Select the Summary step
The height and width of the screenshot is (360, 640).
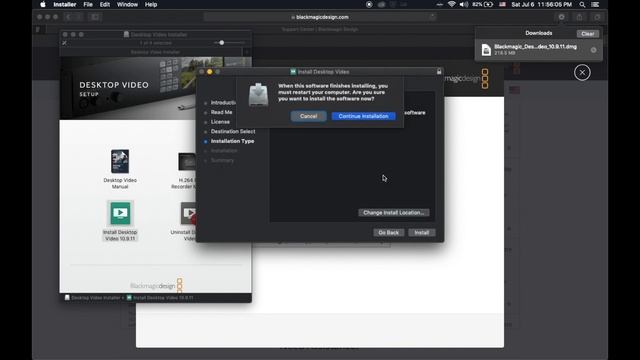click(222, 160)
